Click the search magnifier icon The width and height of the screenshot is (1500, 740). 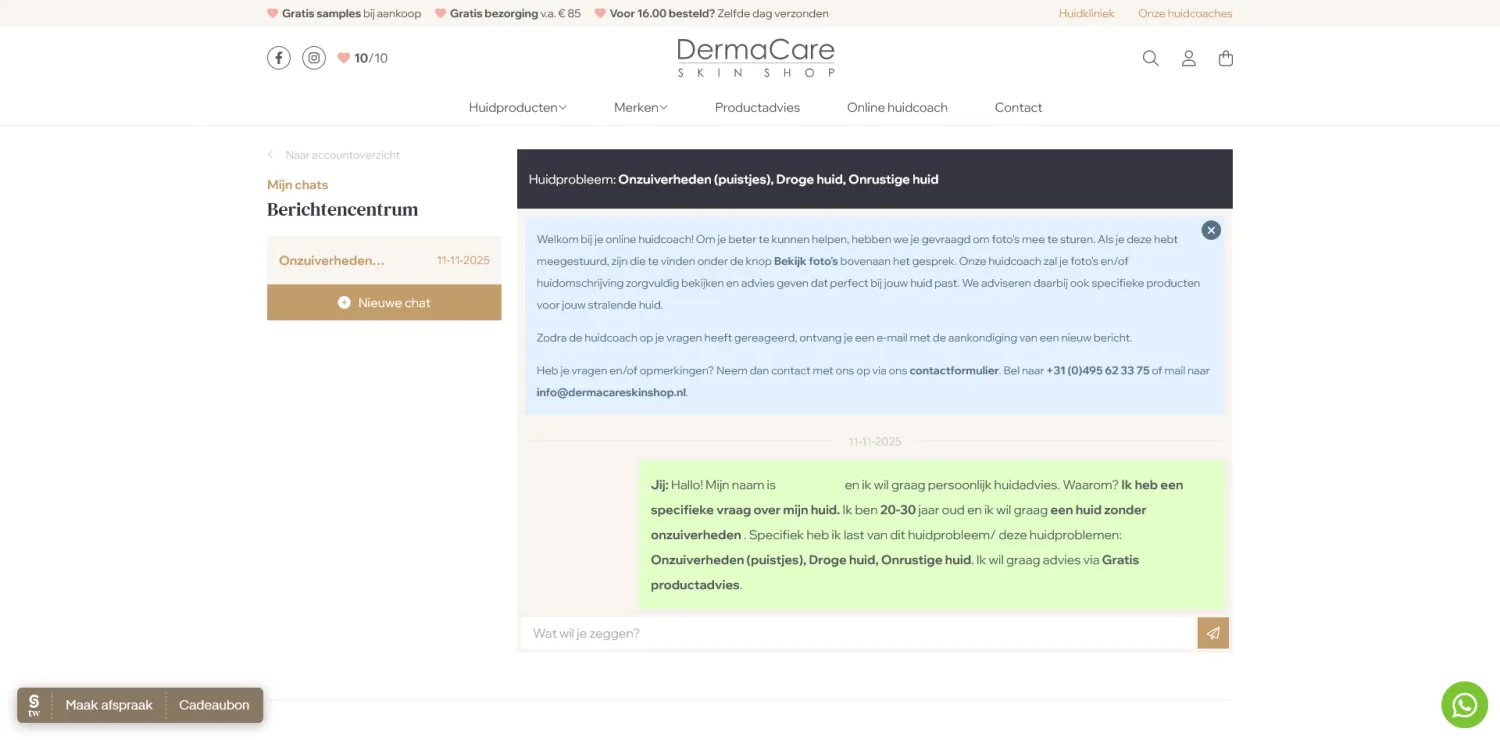(x=1150, y=58)
